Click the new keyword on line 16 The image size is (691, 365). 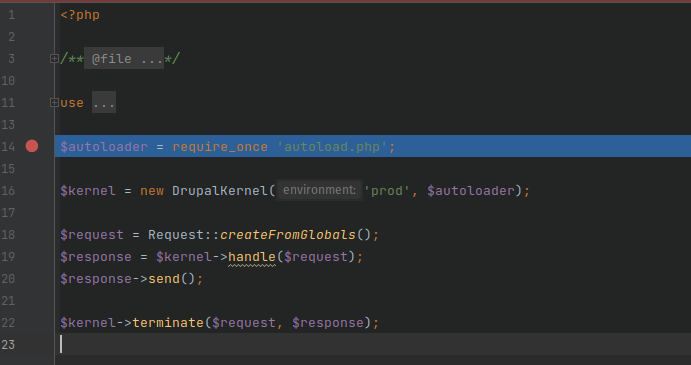click(152, 191)
